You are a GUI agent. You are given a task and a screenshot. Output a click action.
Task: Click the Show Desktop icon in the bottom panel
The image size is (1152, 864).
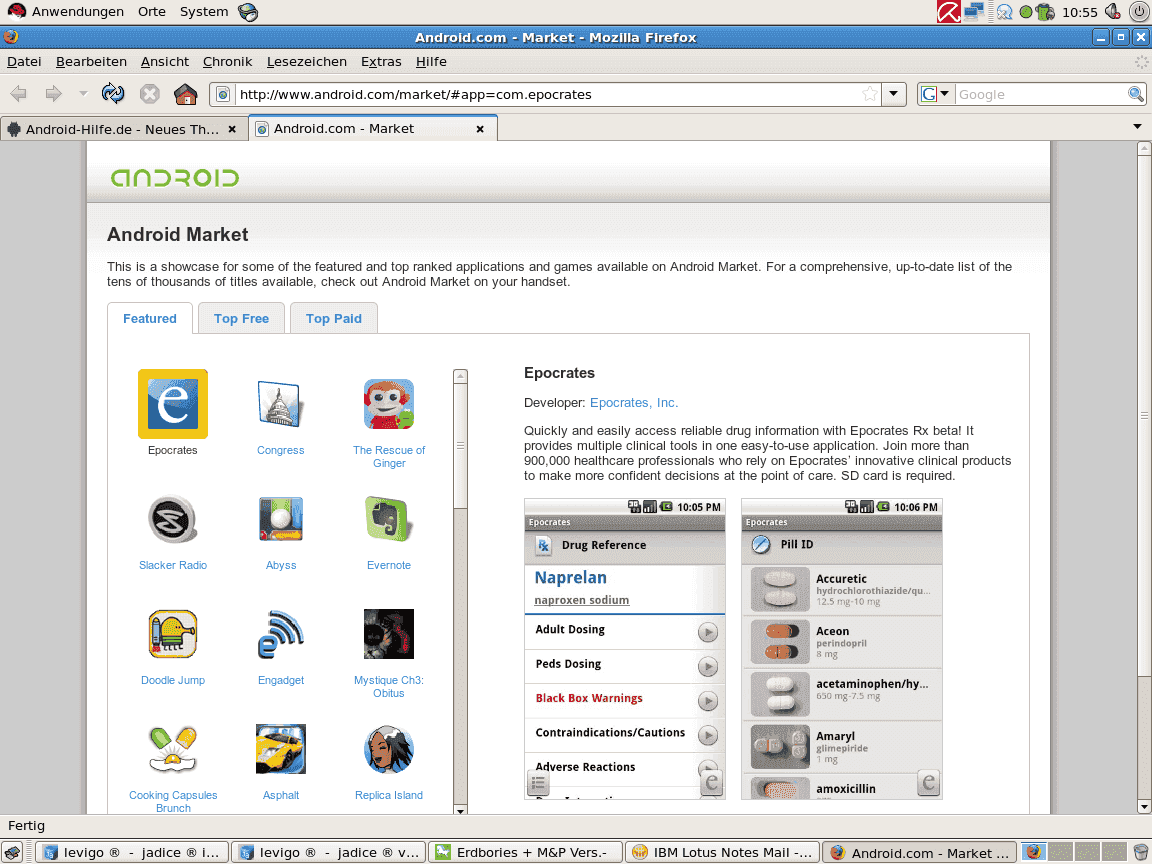point(12,852)
